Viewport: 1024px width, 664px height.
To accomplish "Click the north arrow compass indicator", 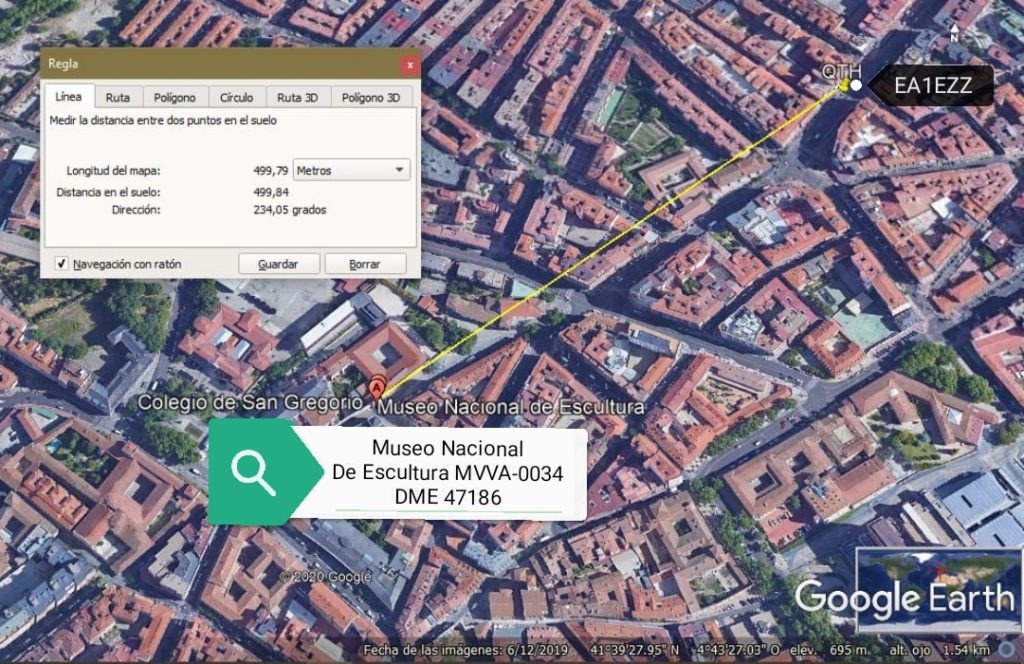I will pyautogui.click(x=954, y=33).
